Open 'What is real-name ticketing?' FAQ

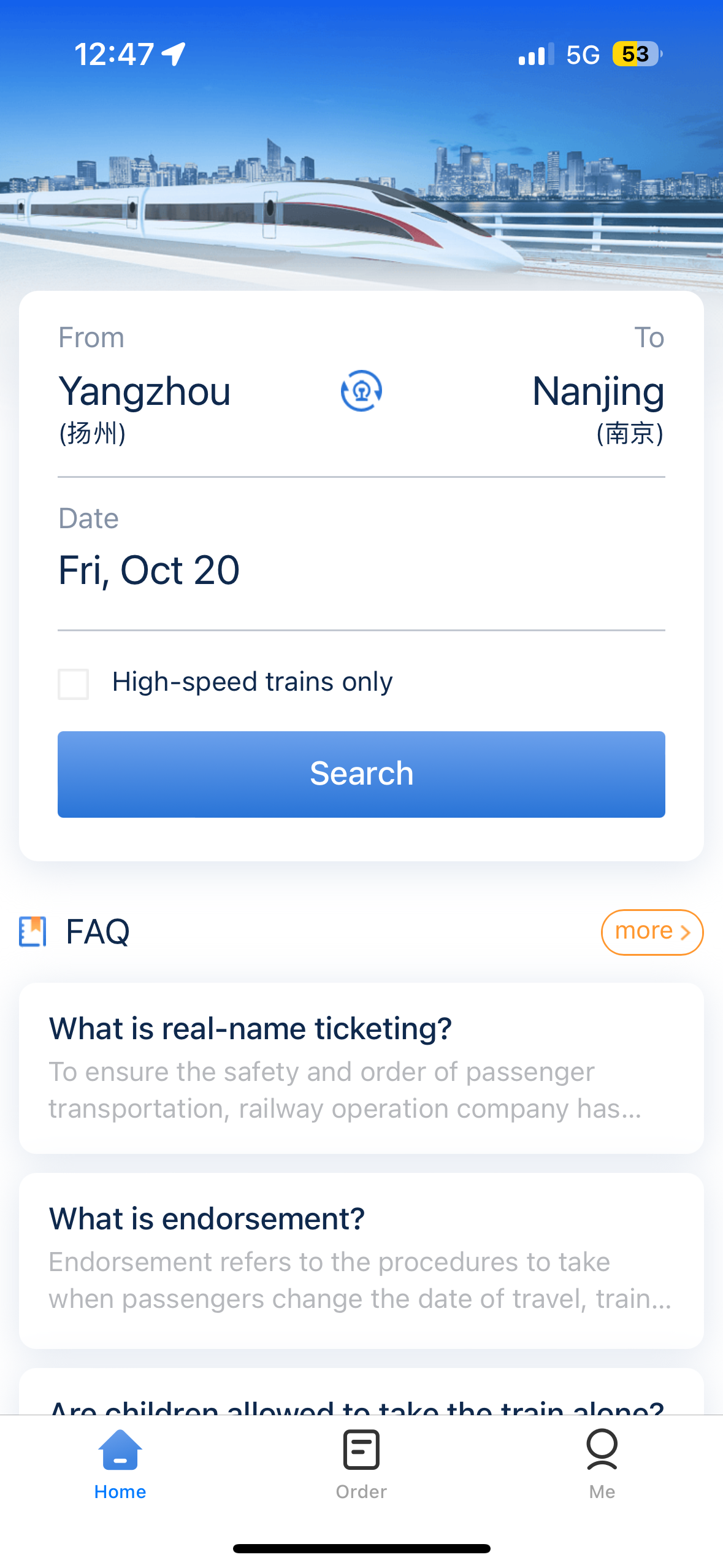click(x=361, y=1068)
